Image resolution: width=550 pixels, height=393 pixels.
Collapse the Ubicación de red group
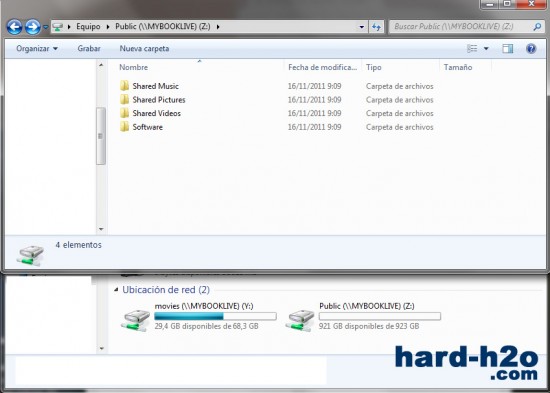click(116, 289)
